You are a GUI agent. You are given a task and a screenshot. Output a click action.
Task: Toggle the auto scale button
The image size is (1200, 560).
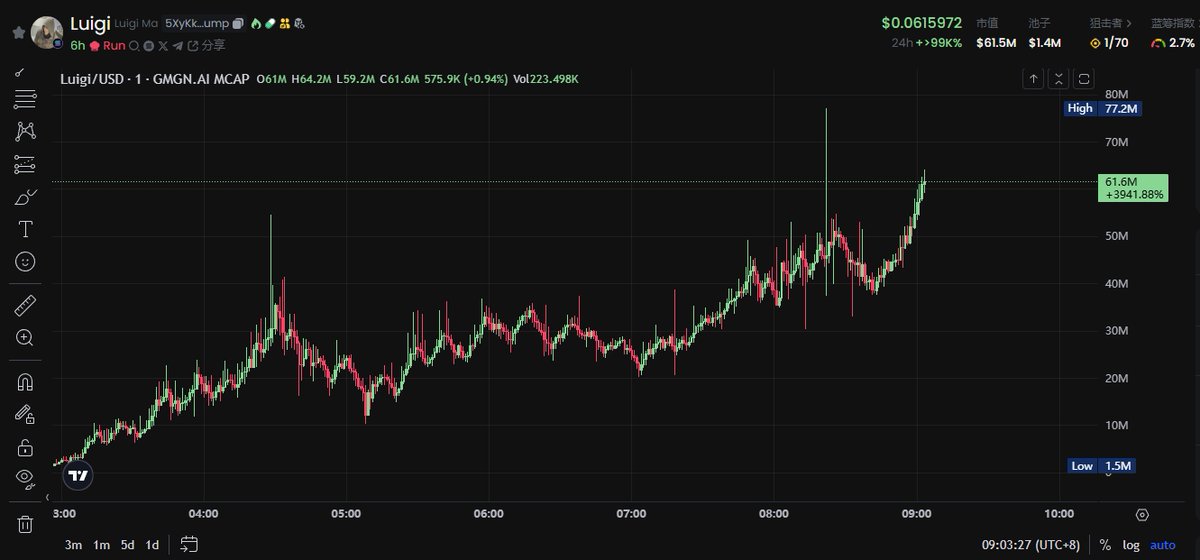(x=1163, y=545)
